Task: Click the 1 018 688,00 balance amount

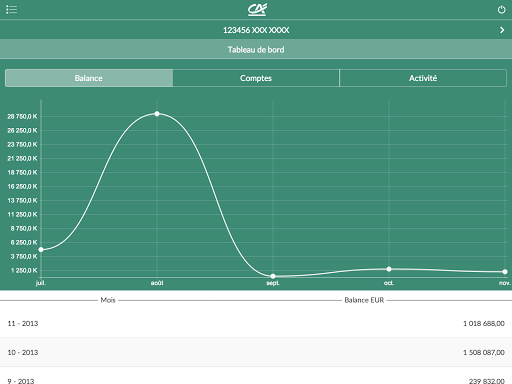Action: [x=484, y=323]
